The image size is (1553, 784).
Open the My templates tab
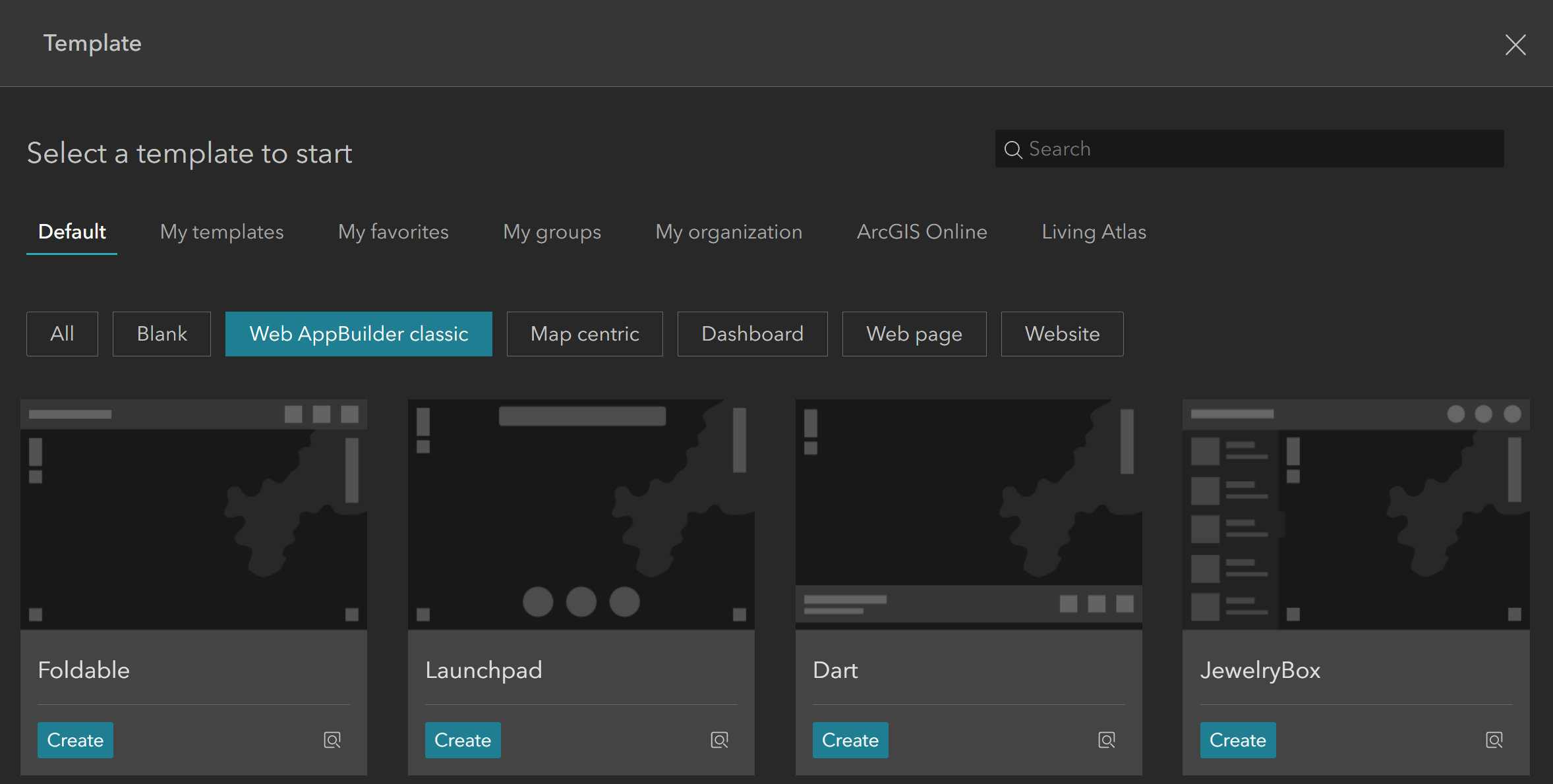click(221, 232)
